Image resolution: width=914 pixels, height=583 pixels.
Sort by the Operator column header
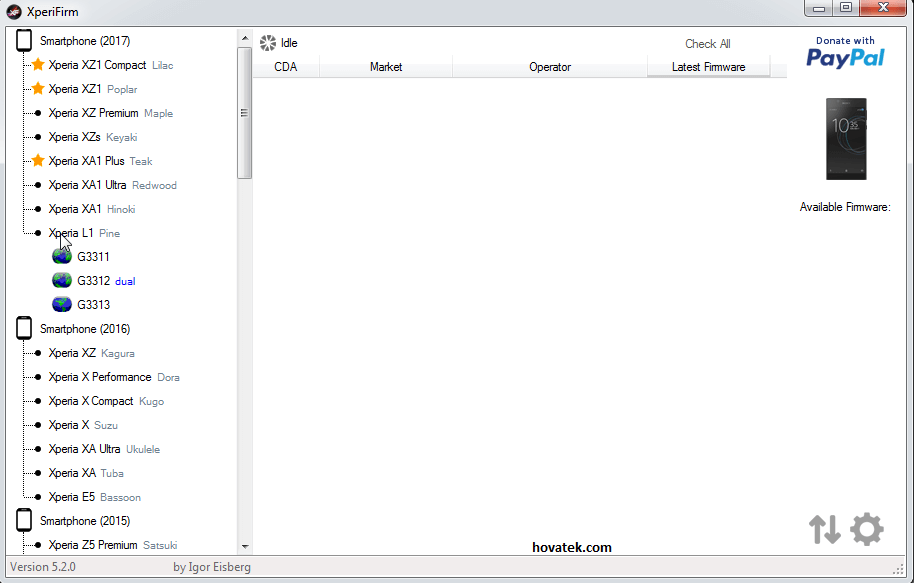point(550,67)
